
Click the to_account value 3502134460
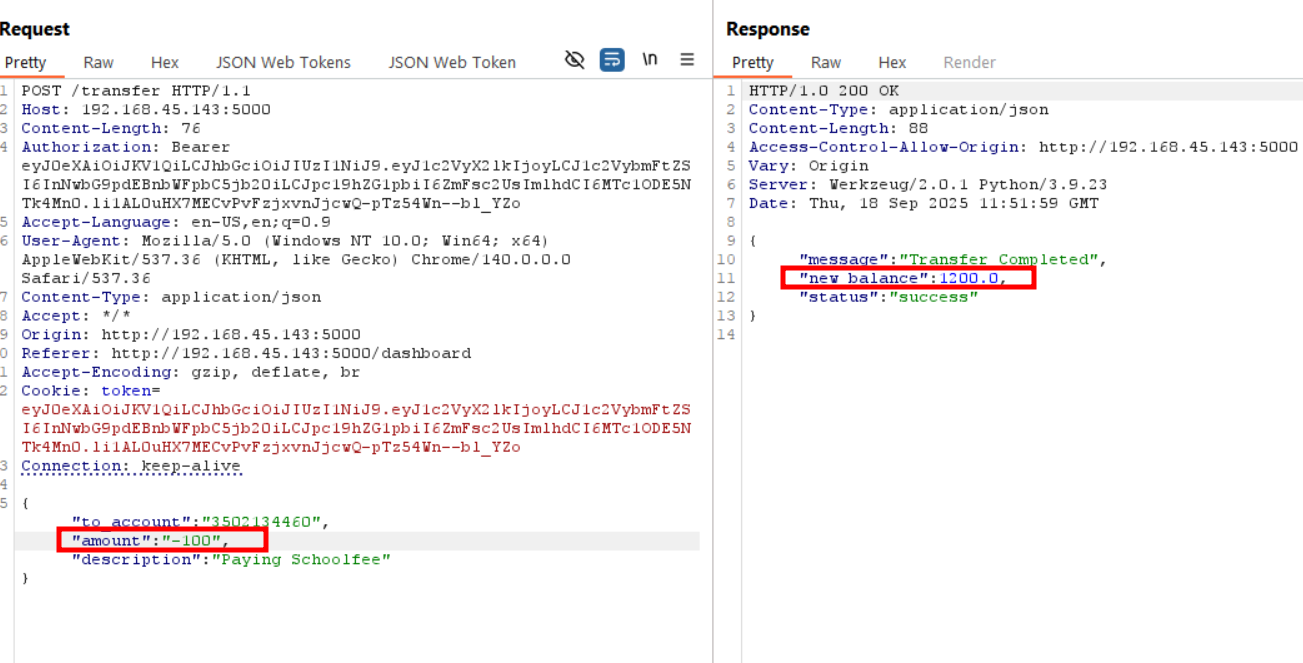coord(262,522)
